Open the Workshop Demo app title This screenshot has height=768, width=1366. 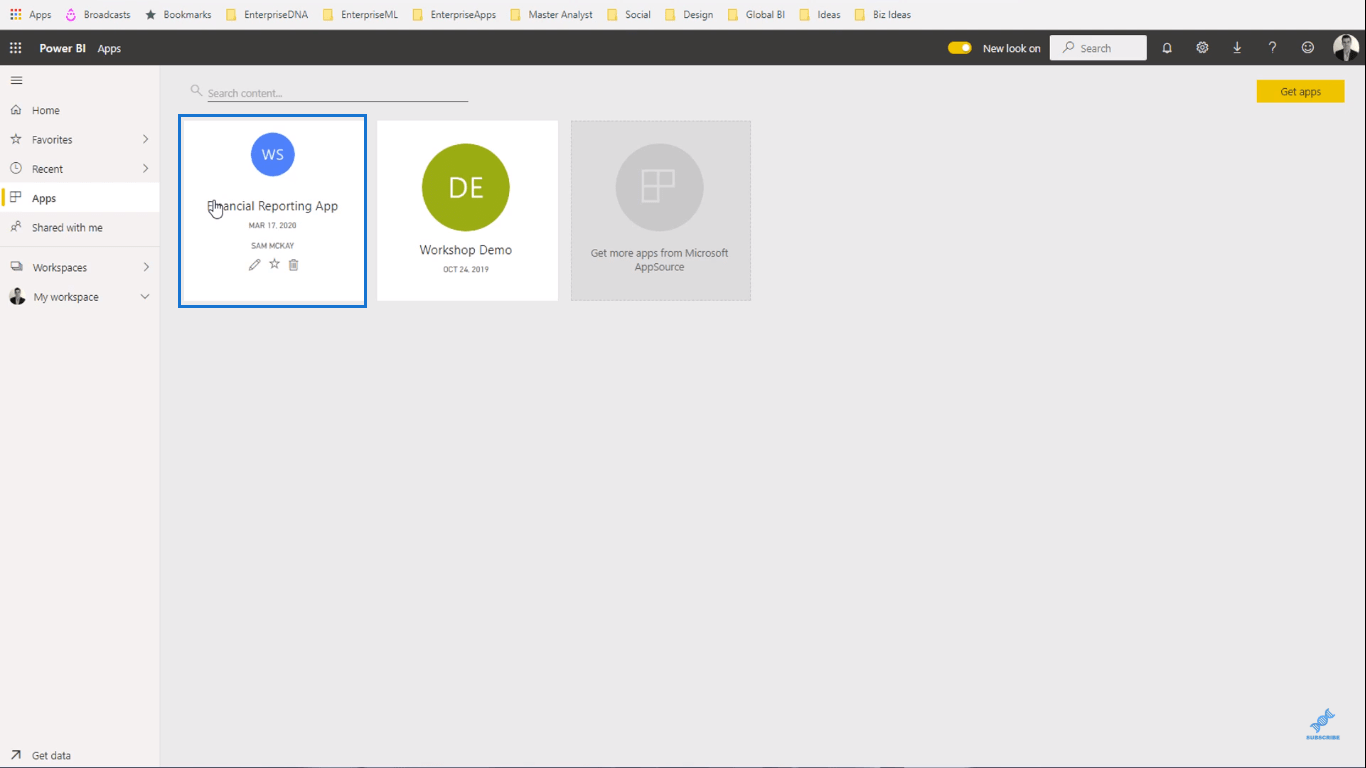pos(466,250)
